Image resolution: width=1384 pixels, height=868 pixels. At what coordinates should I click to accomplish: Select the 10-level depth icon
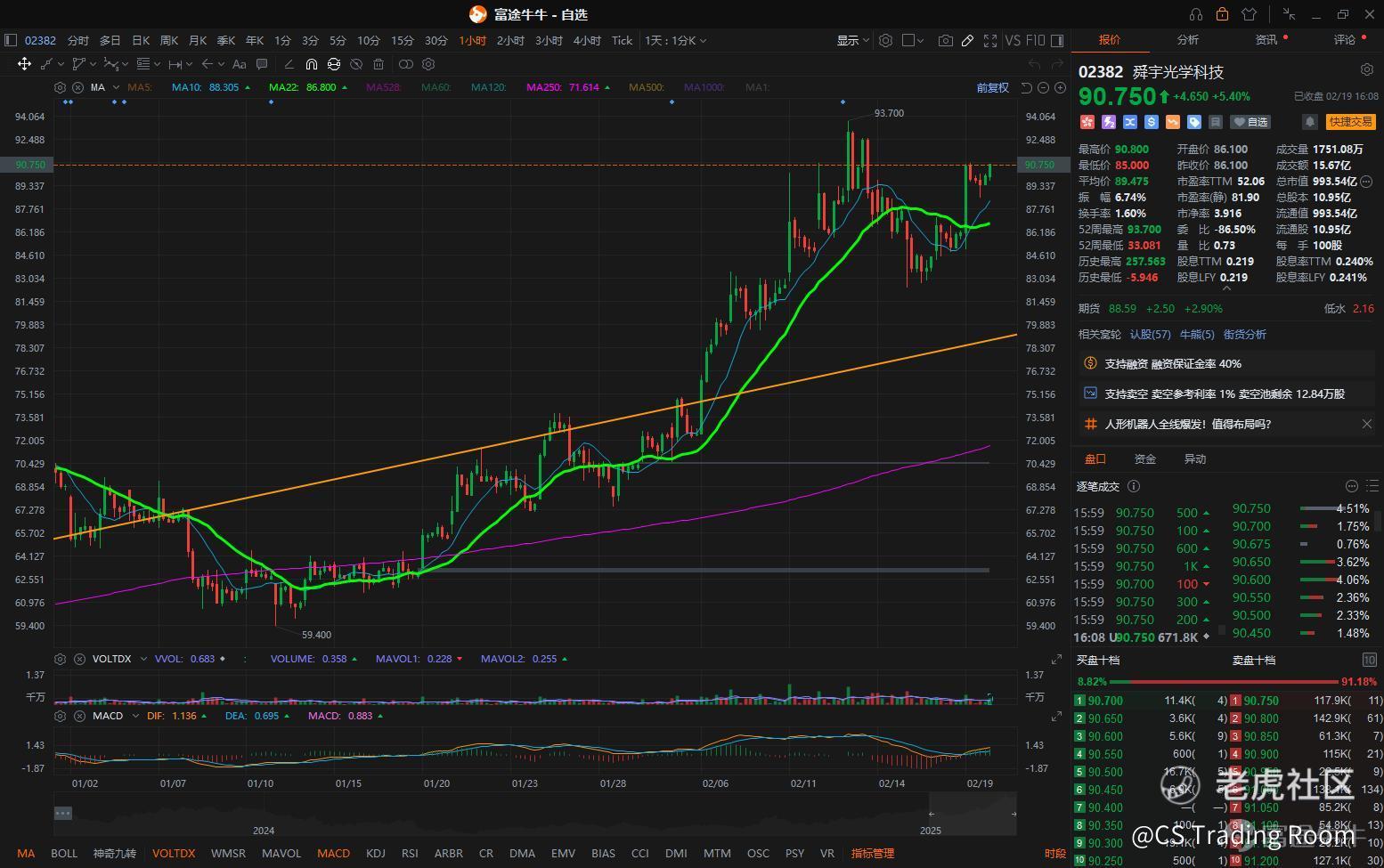click(x=1369, y=660)
